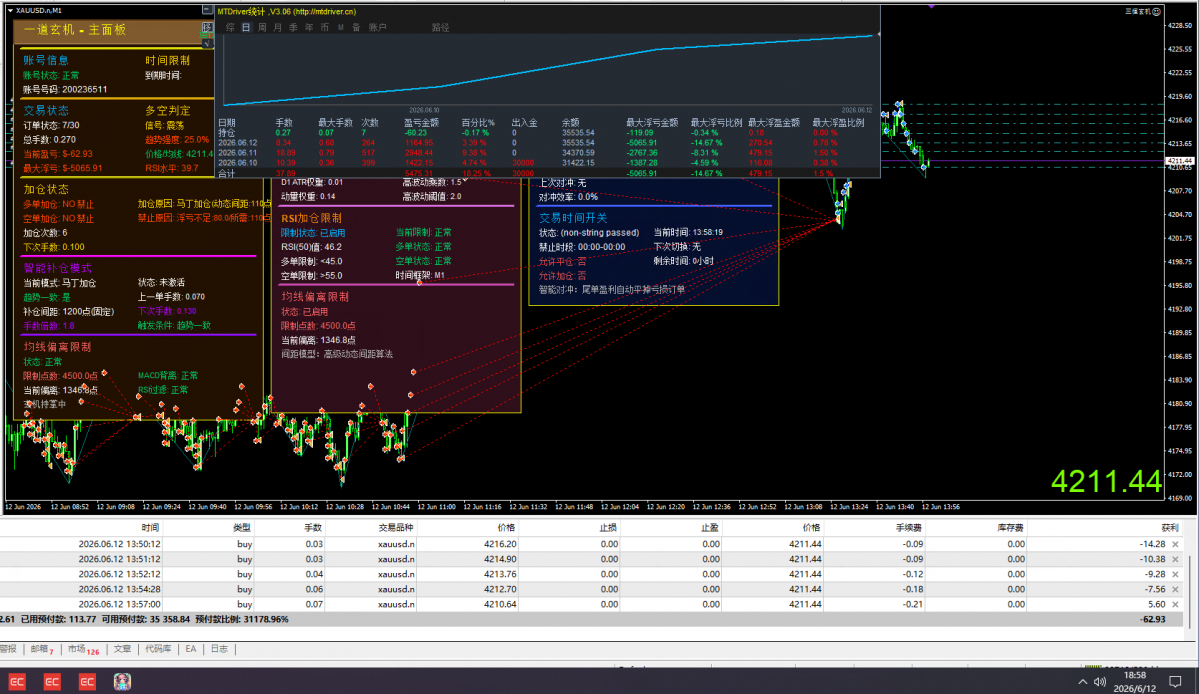The width and height of the screenshot is (1199, 694).
Task: Switch to the 代码库 code base tab
Action: click(x=158, y=649)
